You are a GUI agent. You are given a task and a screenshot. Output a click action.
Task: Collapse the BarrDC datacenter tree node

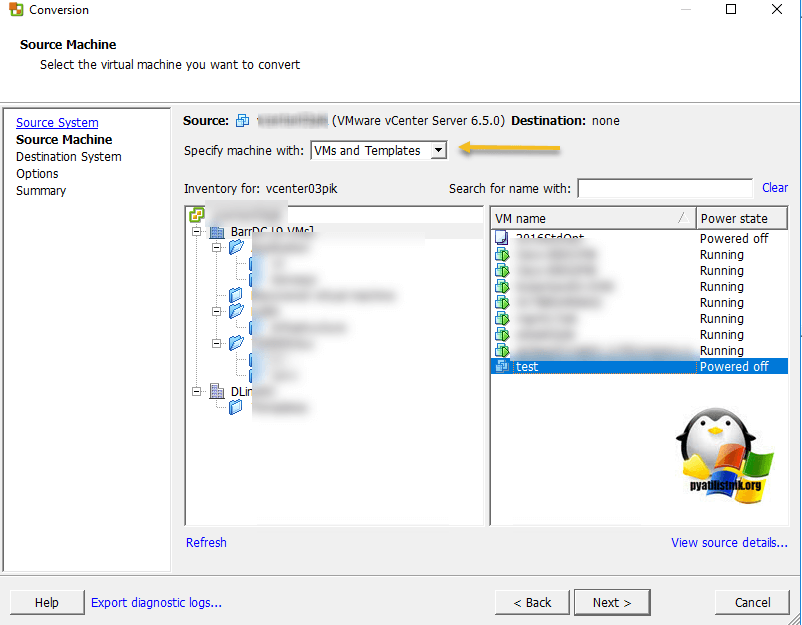pos(197,232)
